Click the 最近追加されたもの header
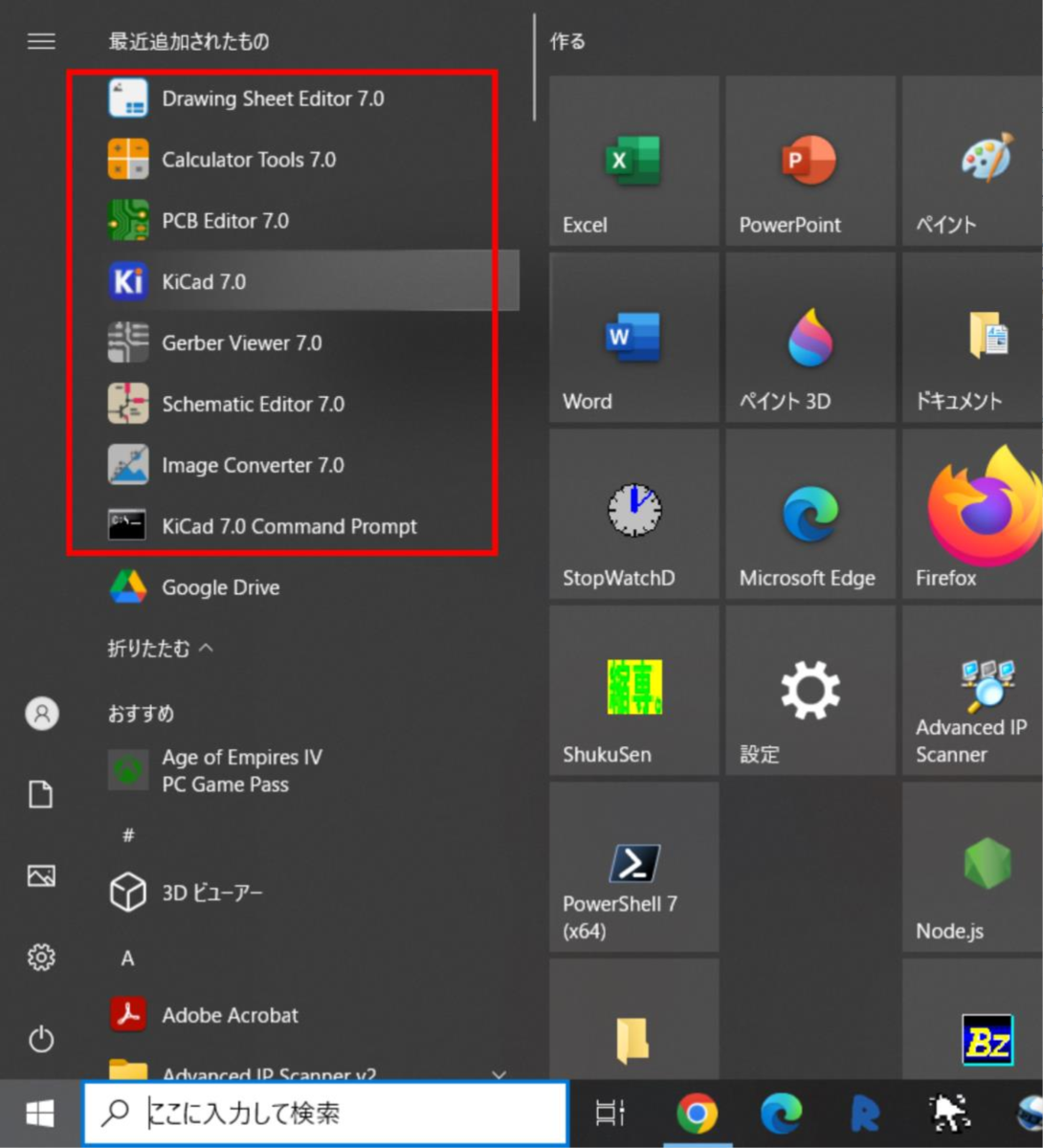Image resolution: width=1043 pixels, height=1148 pixels. 189,41
